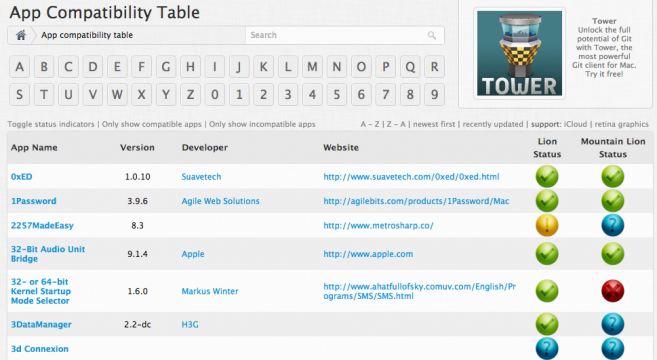Filter apps by number 9
The width and height of the screenshot is (657, 360).
point(435,95)
